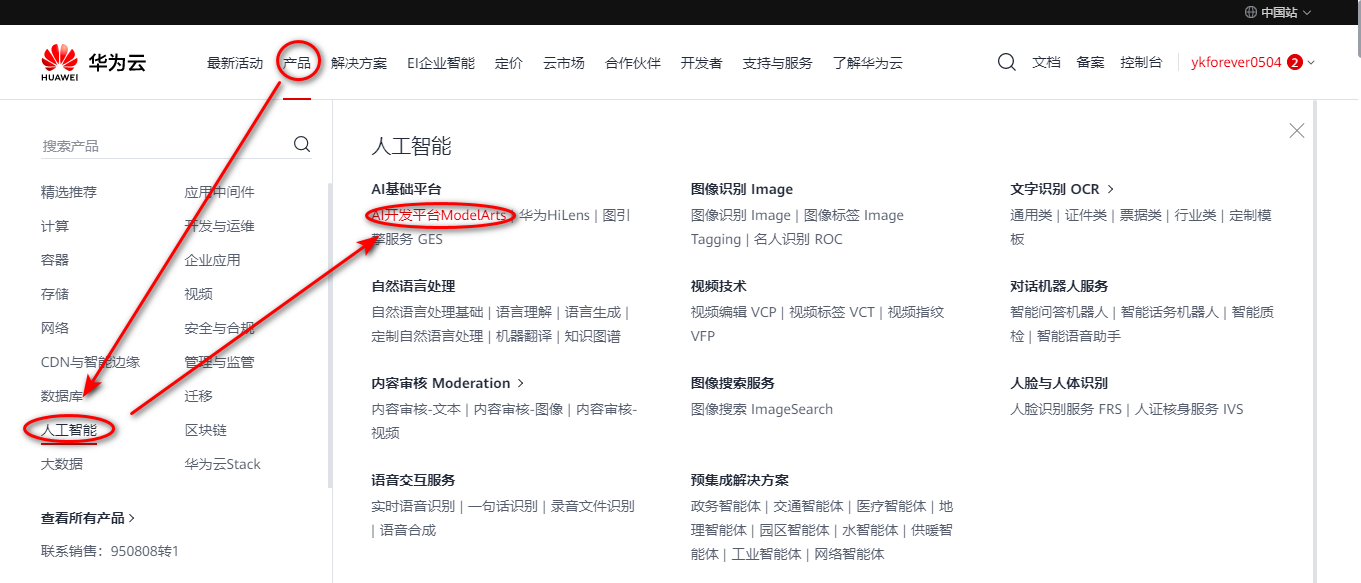
Task: Open 通用类 OCR link
Action: [1031, 215]
